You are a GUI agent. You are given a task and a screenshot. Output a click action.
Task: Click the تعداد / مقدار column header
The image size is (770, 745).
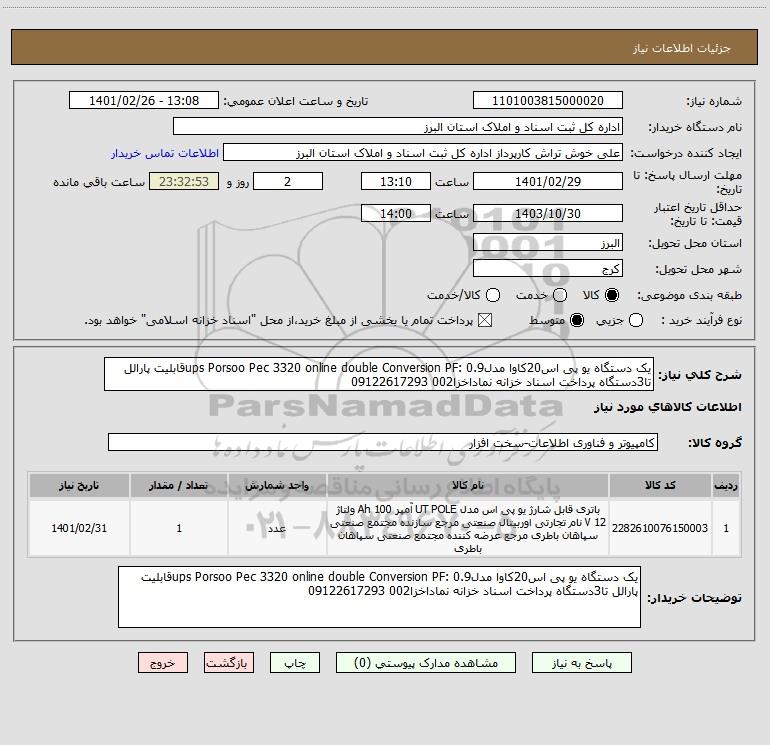pyautogui.click(x=179, y=485)
